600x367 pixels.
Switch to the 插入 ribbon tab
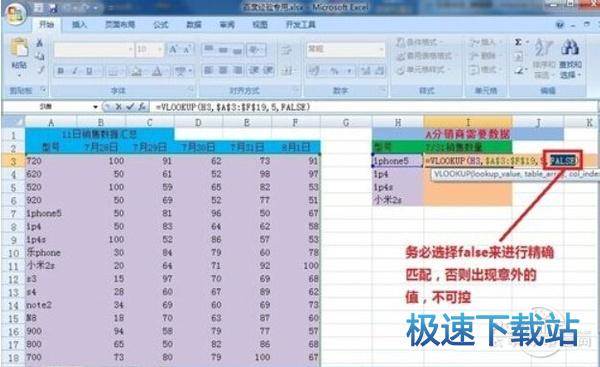click(x=79, y=25)
